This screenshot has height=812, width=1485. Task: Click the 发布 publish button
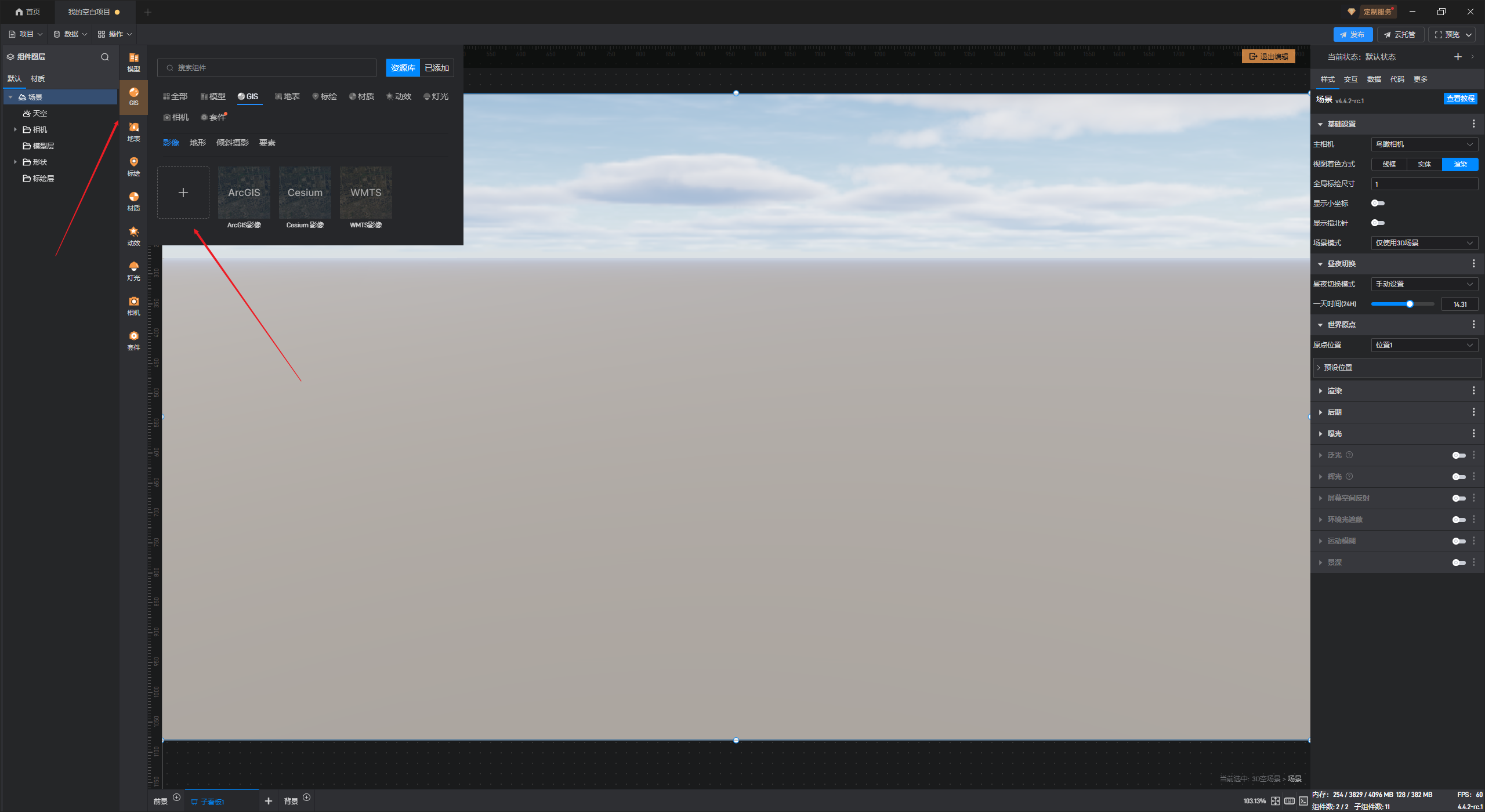[1352, 35]
